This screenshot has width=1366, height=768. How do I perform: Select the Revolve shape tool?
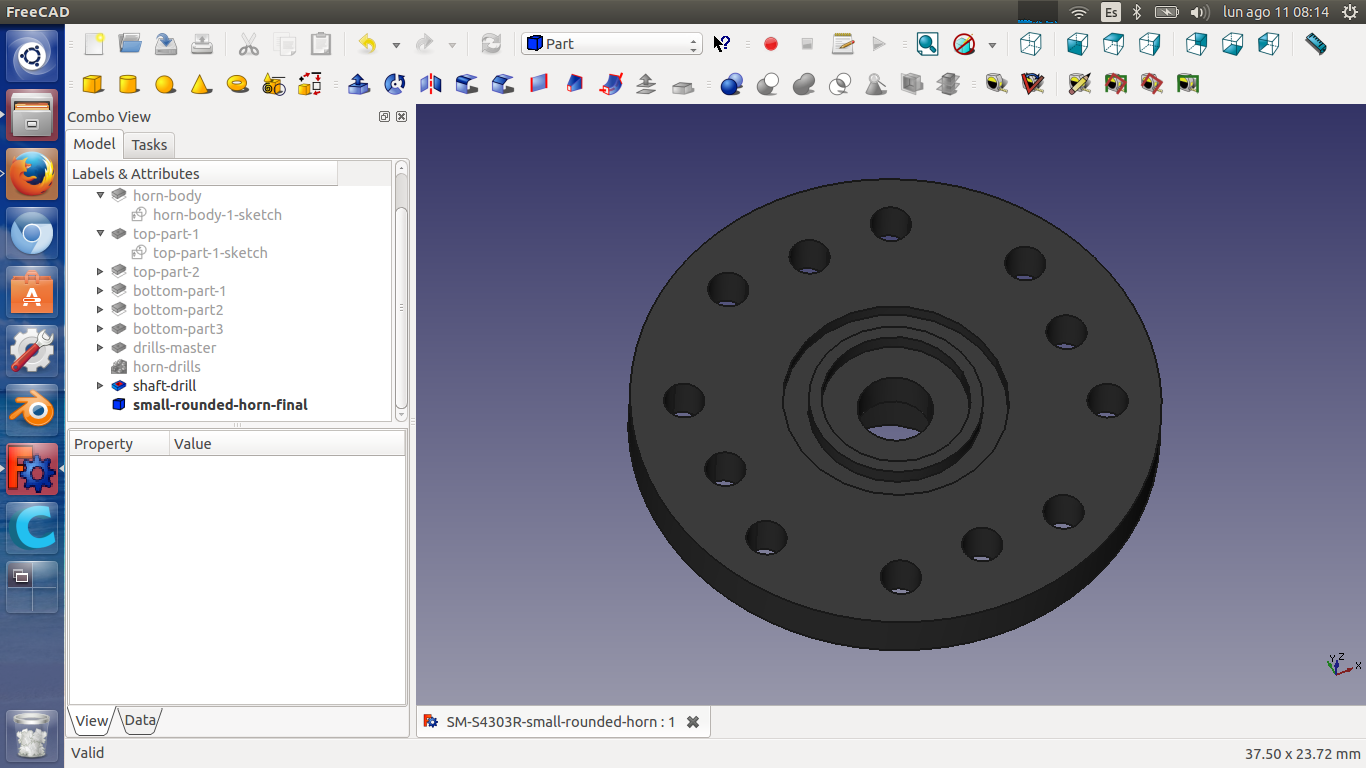click(395, 84)
